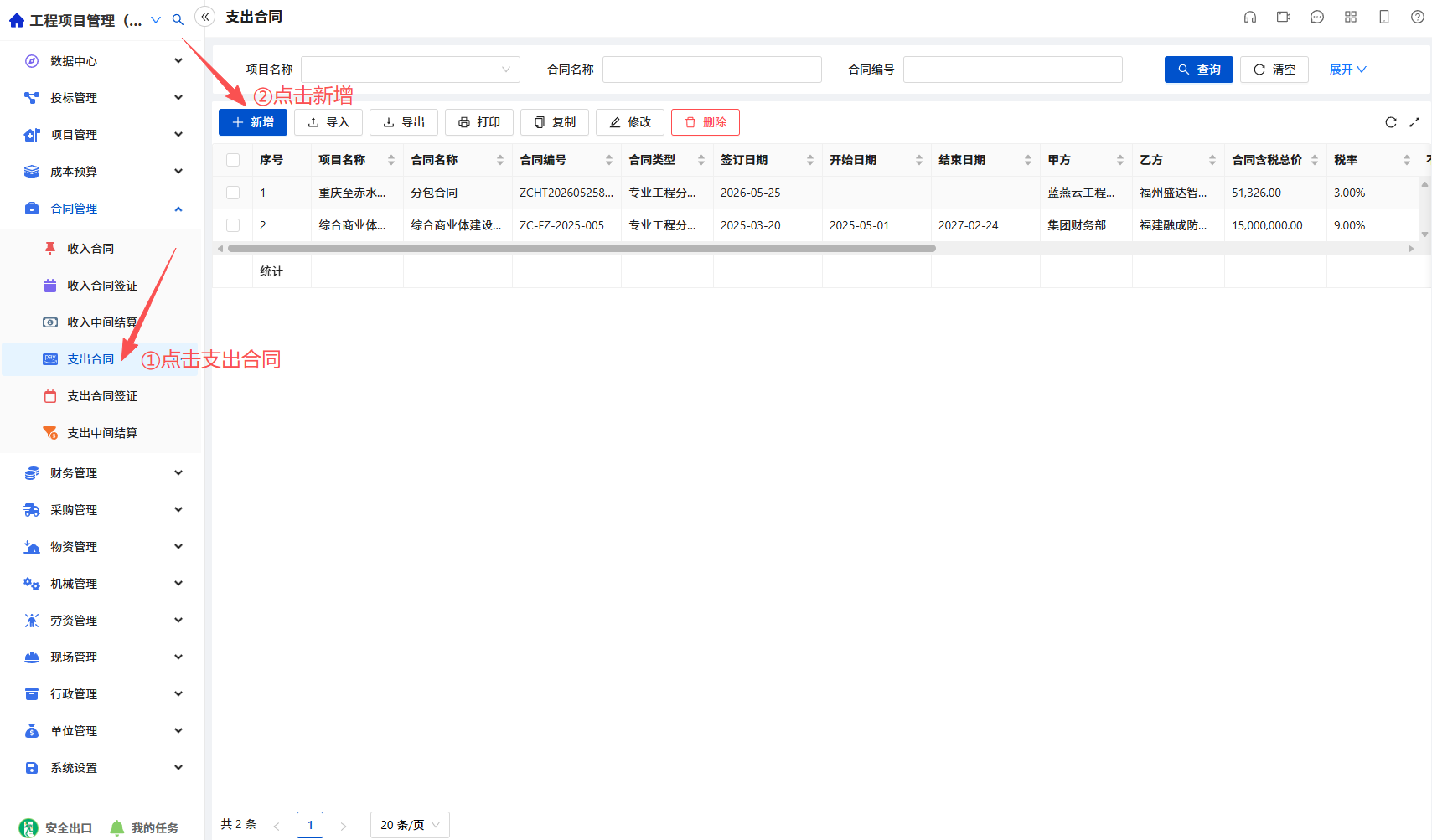This screenshot has height=840, width=1432.
Task: Click the 财务管理 coins icon
Action: [x=32, y=473]
